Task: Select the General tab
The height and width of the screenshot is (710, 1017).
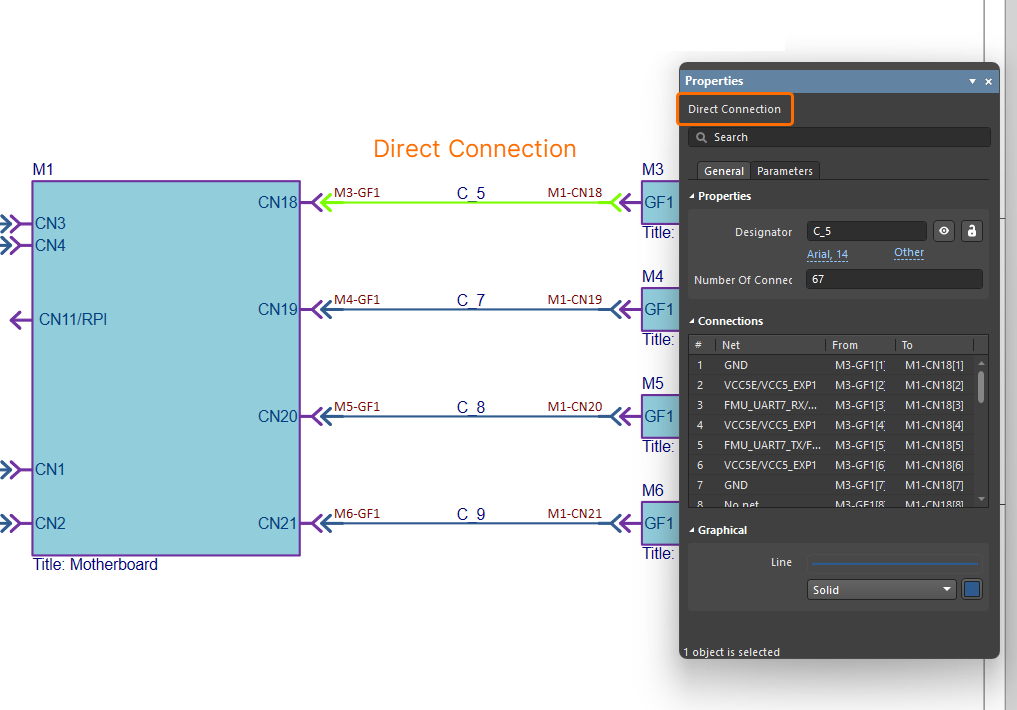Action: (x=723, y=171)
